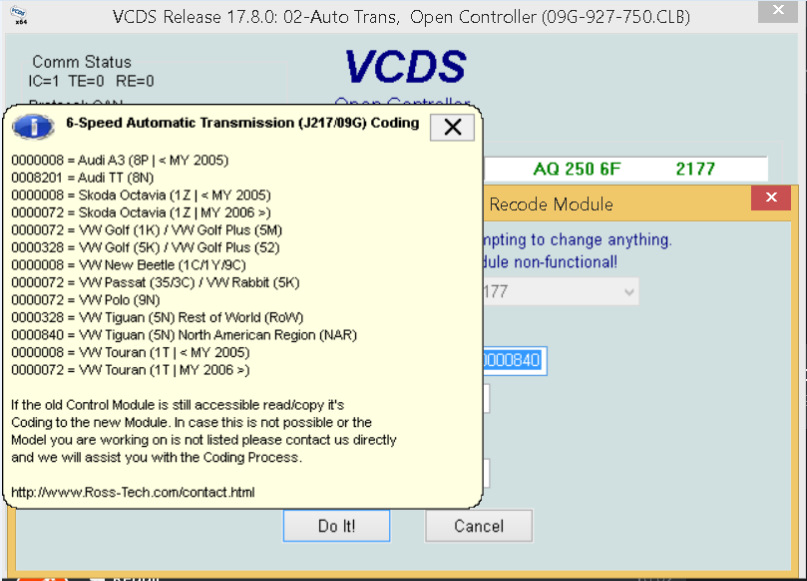Screen dimensions: 807x581
Task: Select VW Polo (9N) coding line
Action: (85, 301)
